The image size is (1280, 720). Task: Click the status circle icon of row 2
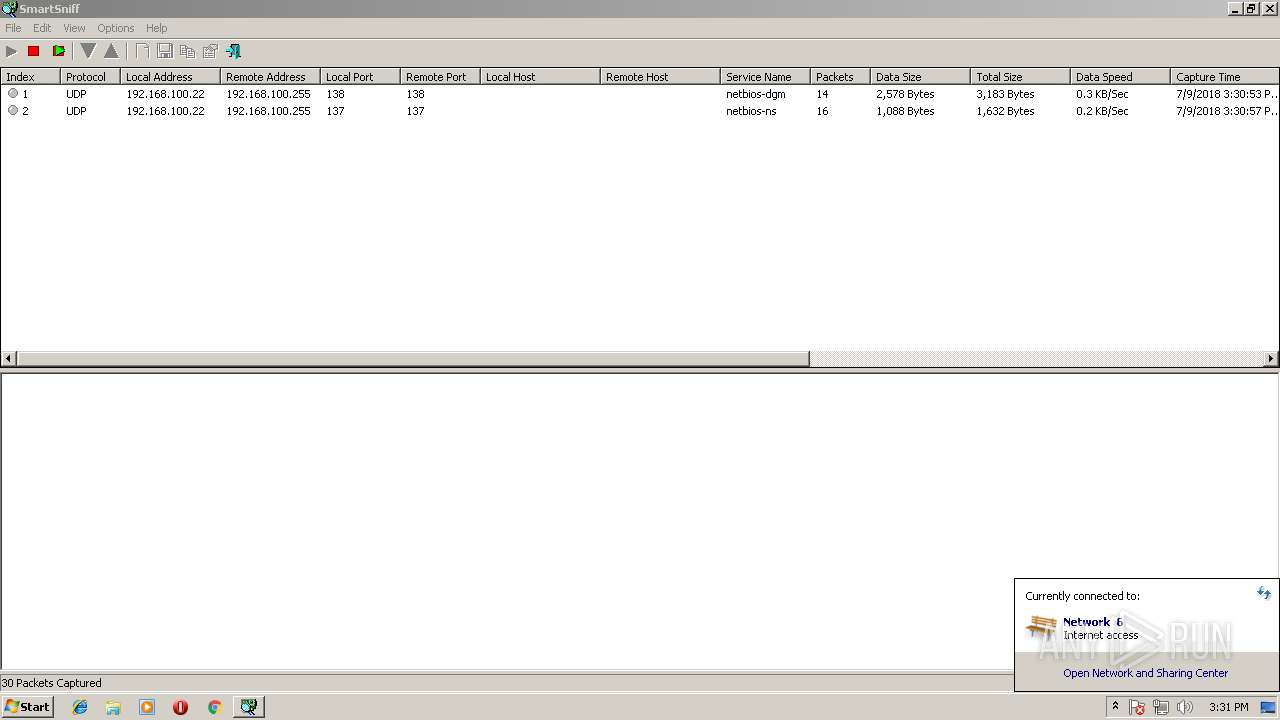pyautogui.click(x=13, y=110)
